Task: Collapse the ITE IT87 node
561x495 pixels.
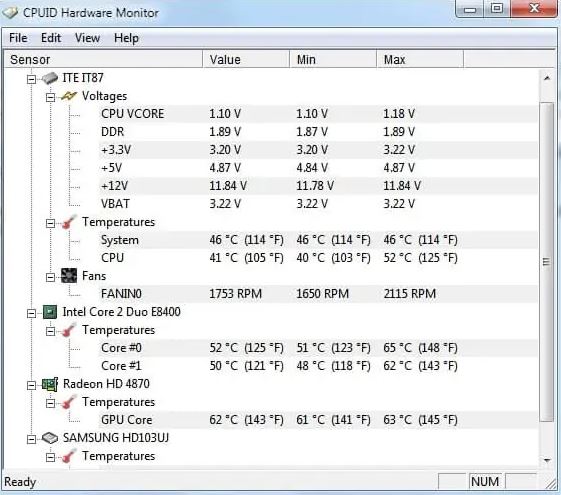Action: pos(31,79)
